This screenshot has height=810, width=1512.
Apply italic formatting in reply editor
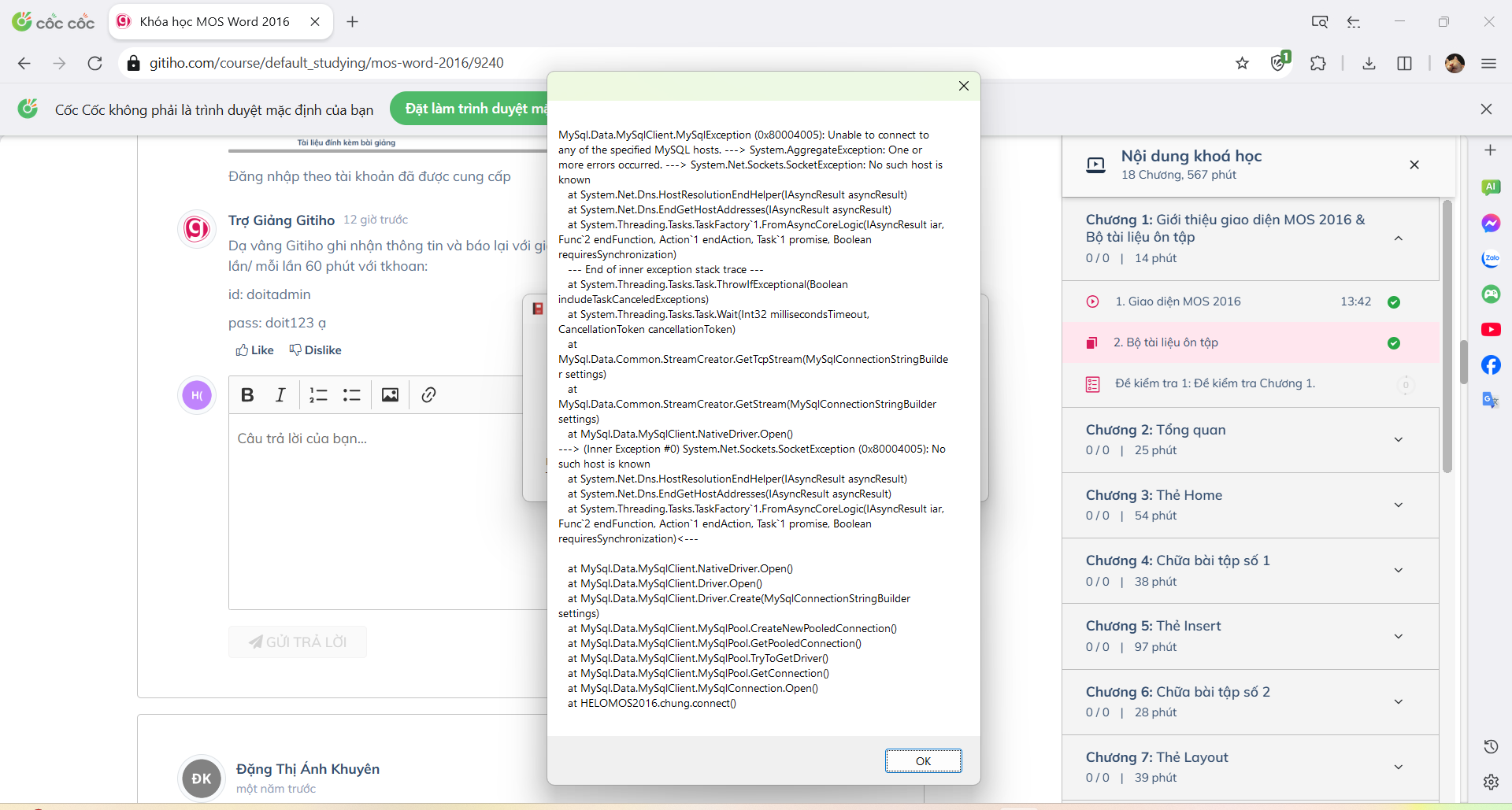click(x=280, y=395)
